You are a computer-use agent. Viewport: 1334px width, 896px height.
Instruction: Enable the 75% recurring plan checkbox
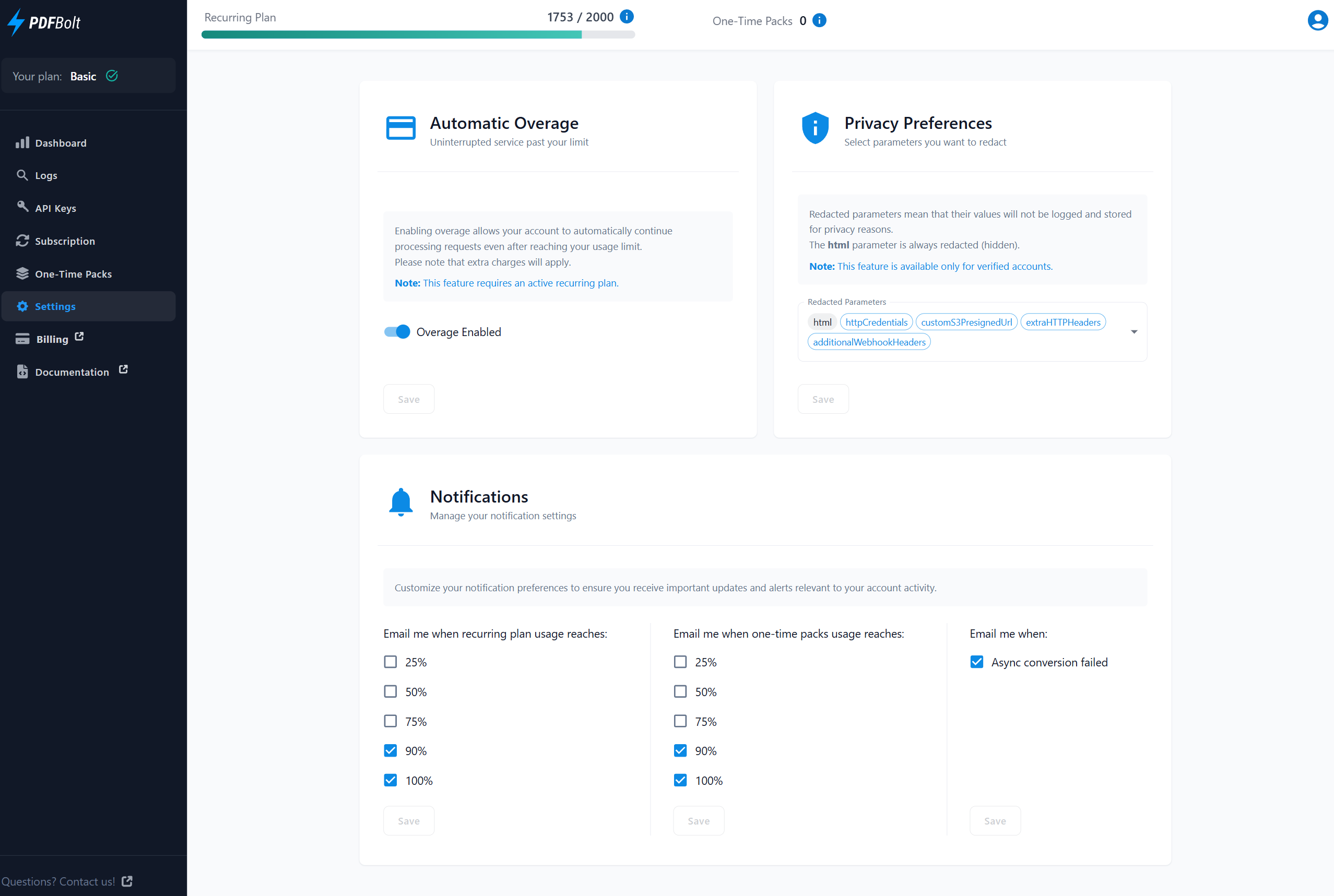point(391,721)
